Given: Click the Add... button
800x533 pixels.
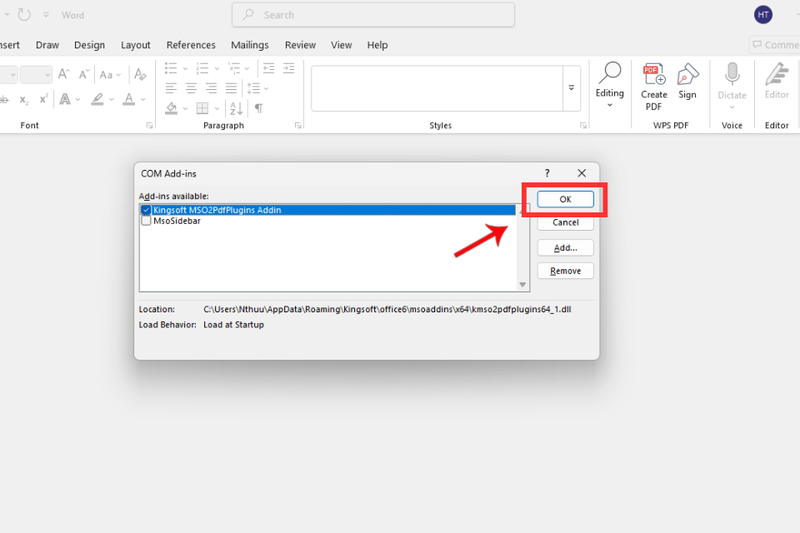Looking at the screenshot, I should pos(565,248).
